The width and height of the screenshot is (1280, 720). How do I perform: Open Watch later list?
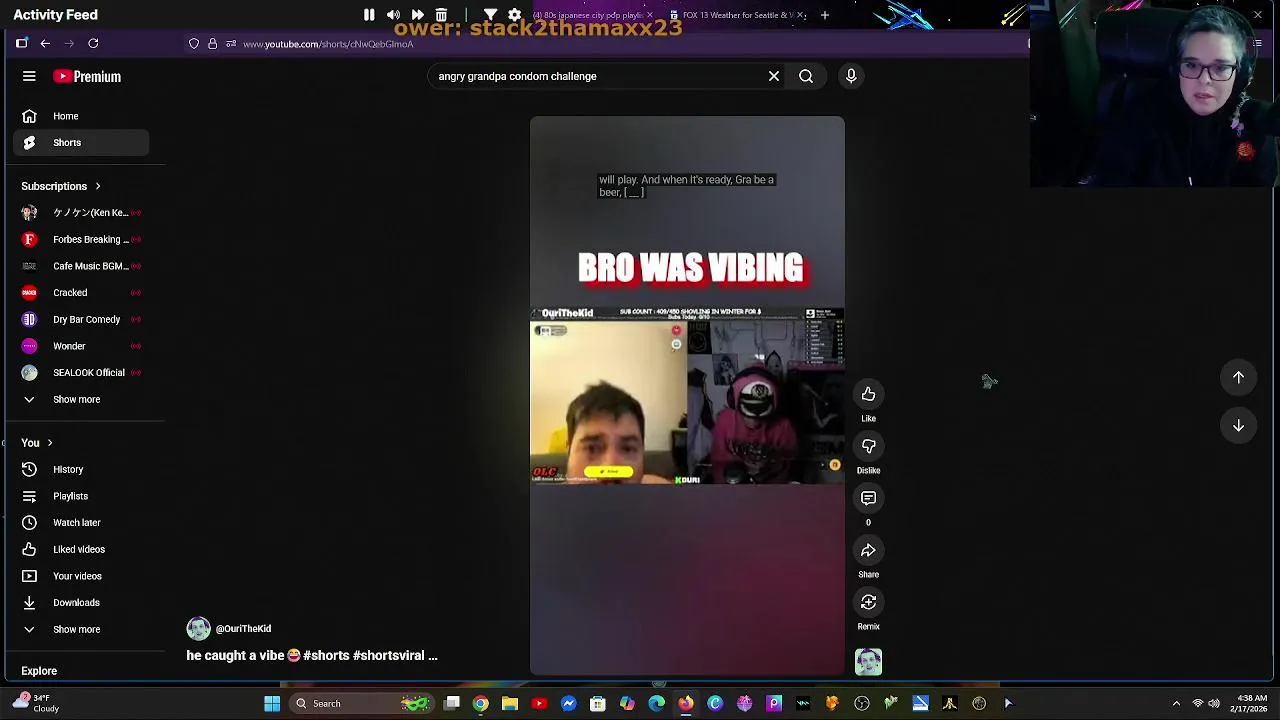click(x=82, y=522)
